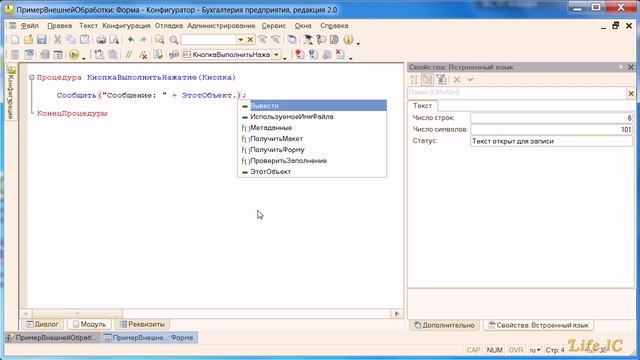Image resolution: width=640 pixels, height=360 pixels.
Task: Print with the printer icon
Action: tap(101, 40)
